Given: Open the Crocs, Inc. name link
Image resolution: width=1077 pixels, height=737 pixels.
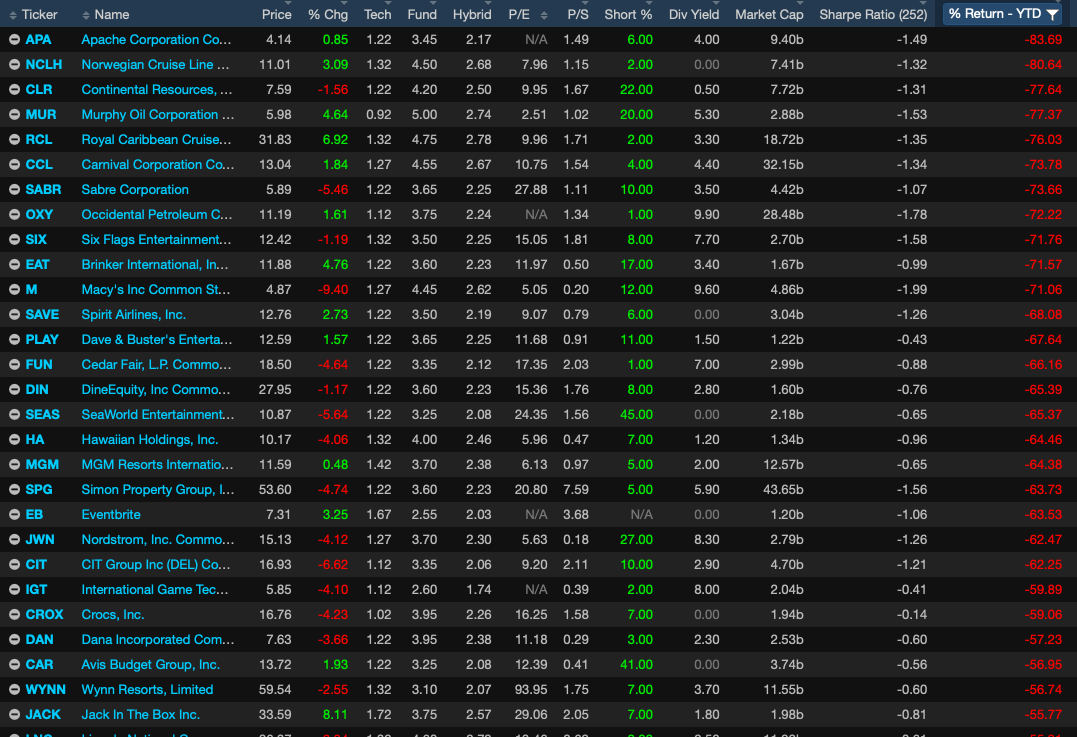Looking at the screenshot, I should tap(113, 615).
